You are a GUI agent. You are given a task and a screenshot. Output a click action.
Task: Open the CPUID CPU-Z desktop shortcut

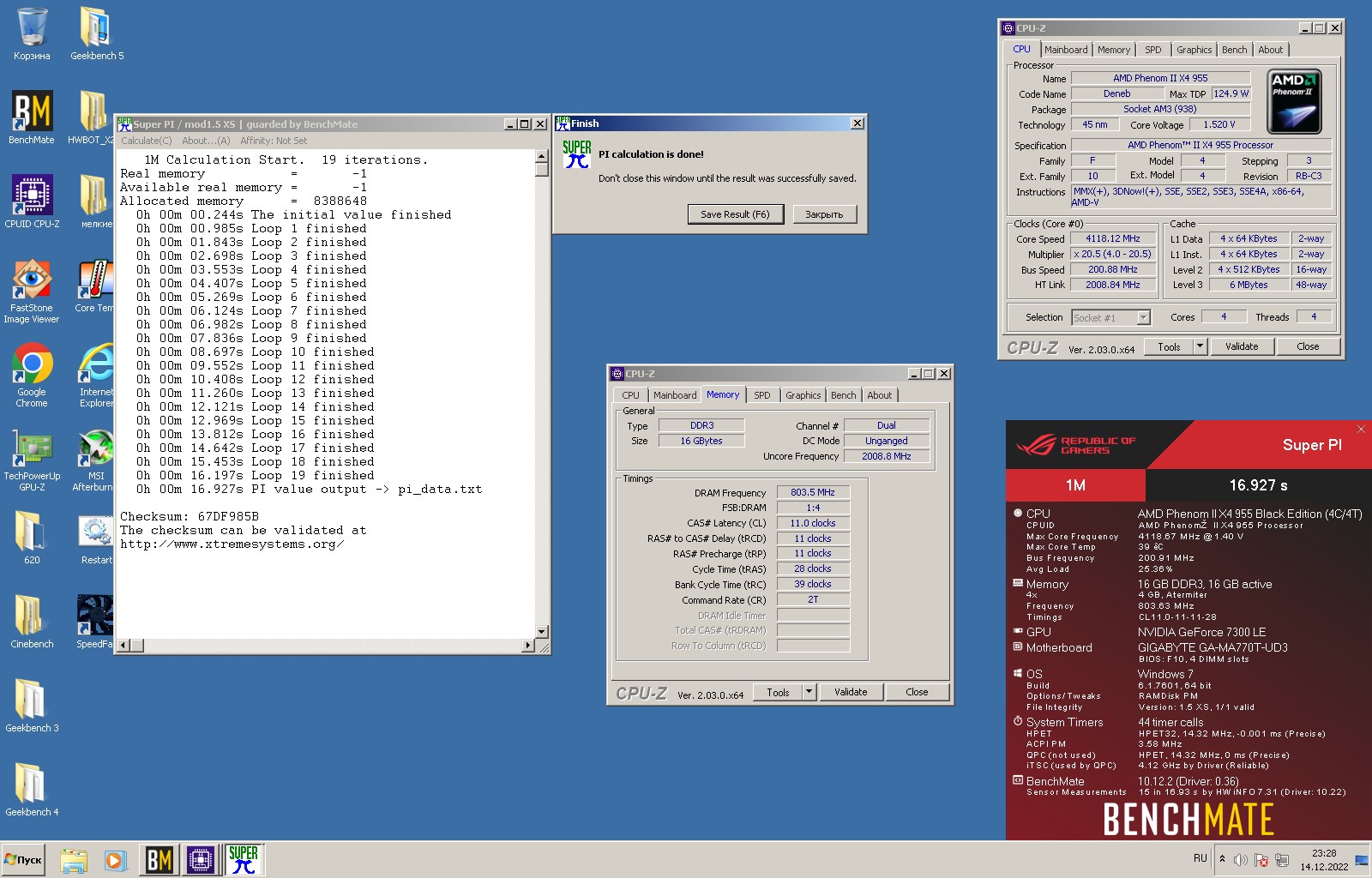click(x=32, y=202)
